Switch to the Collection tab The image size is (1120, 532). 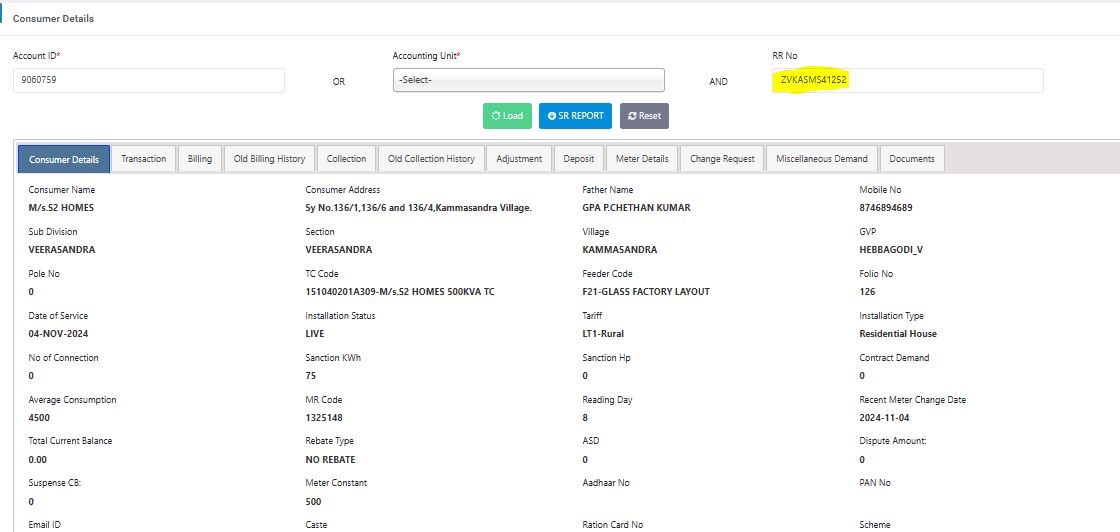[346, 159]
